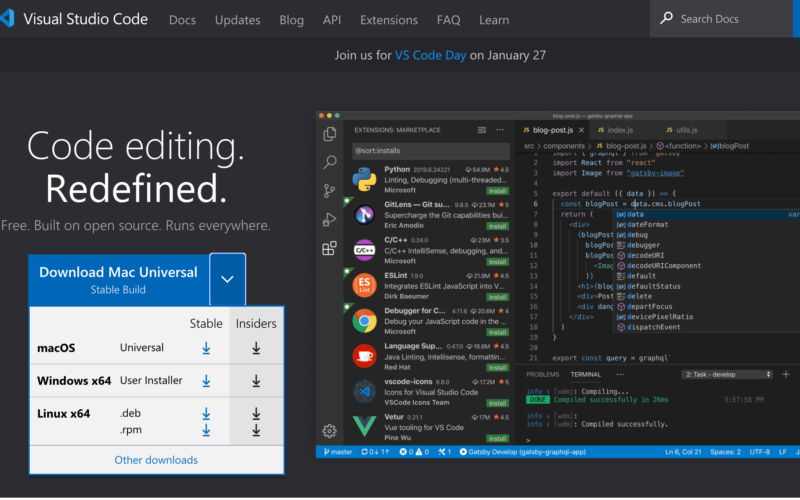800x500 pixels.
Task: Open Extensions in the navigation bar
Action: coord(389,20)
